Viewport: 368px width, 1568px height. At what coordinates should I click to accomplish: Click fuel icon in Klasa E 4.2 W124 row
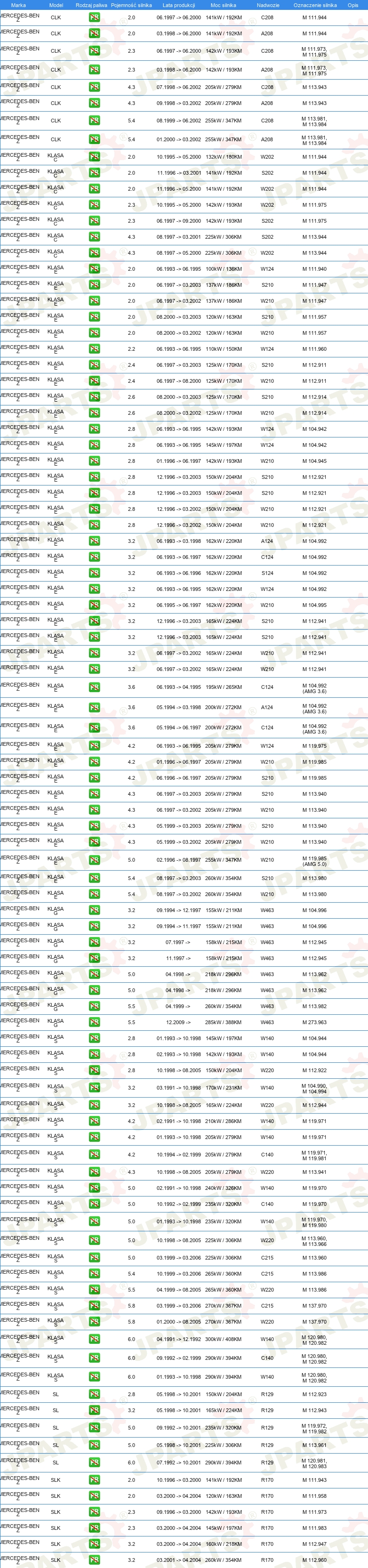tap(94, 746)
